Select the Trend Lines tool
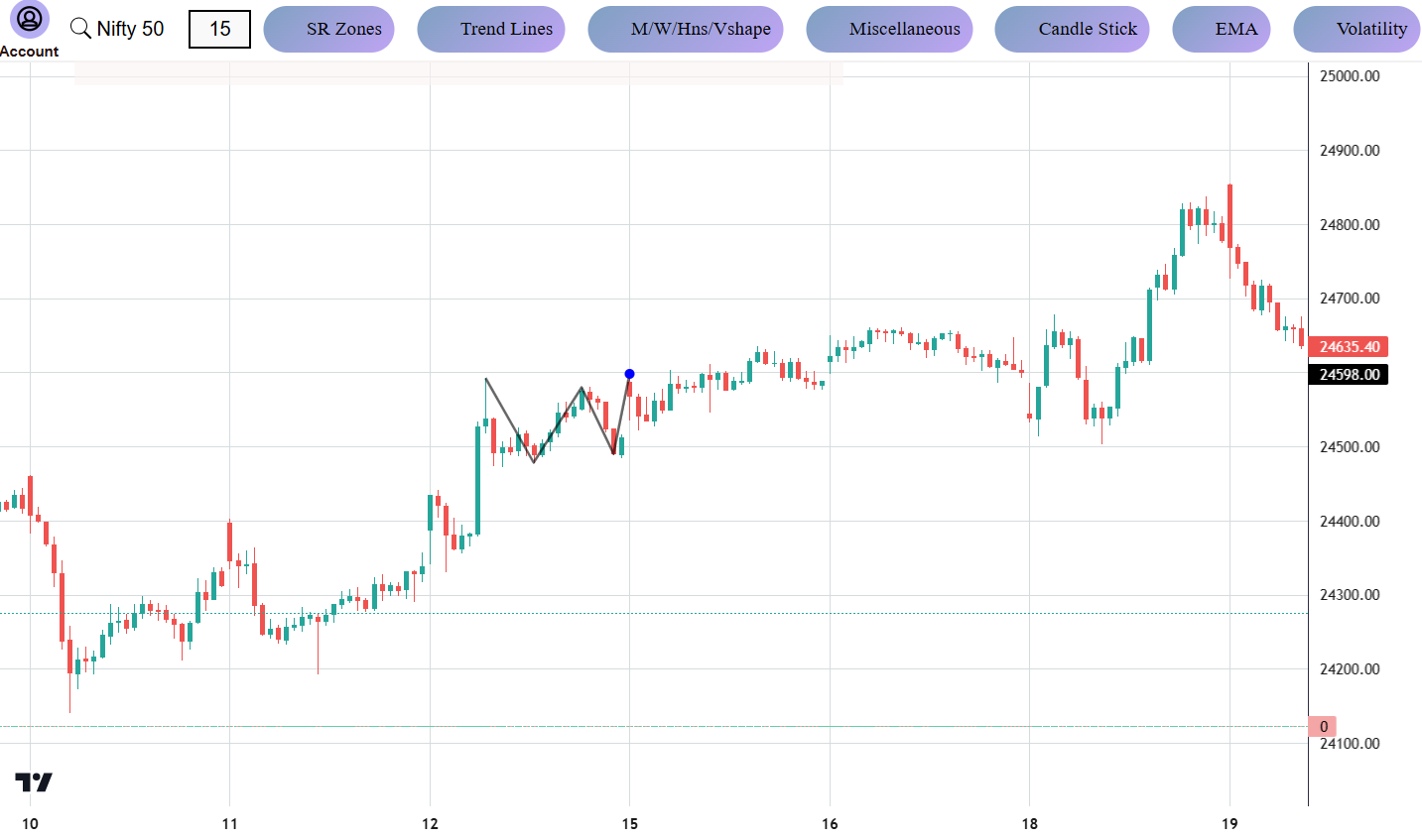This screenshot has width=1422, height=840. click(490, 29)
